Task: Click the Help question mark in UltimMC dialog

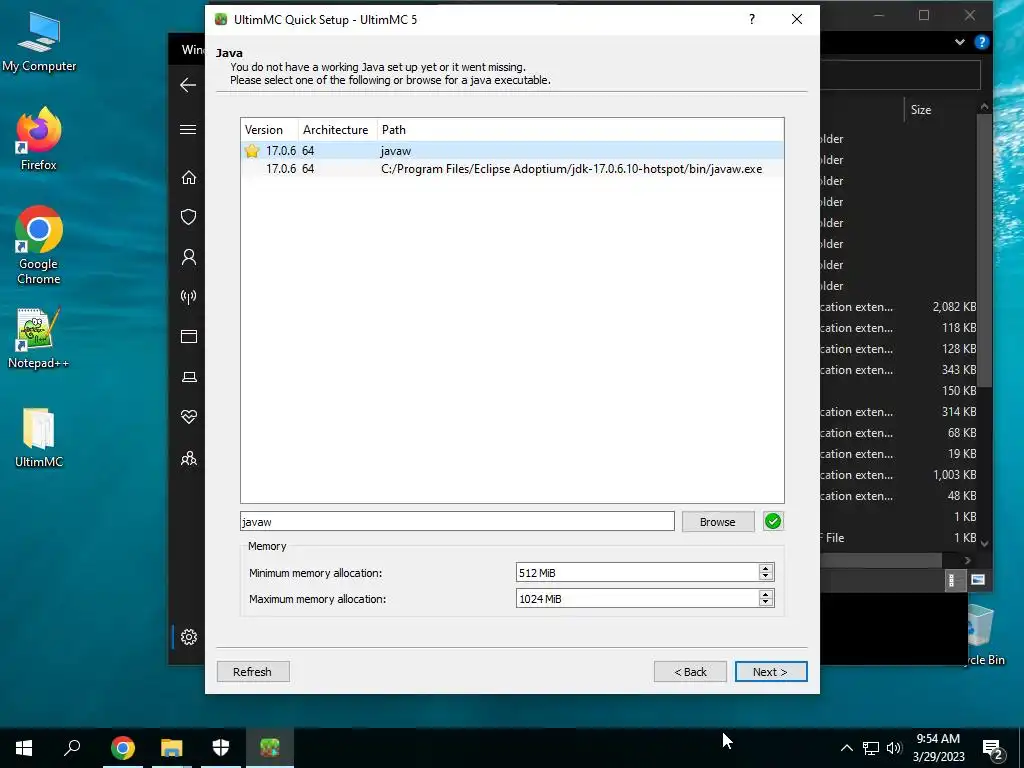Action: 752,19
